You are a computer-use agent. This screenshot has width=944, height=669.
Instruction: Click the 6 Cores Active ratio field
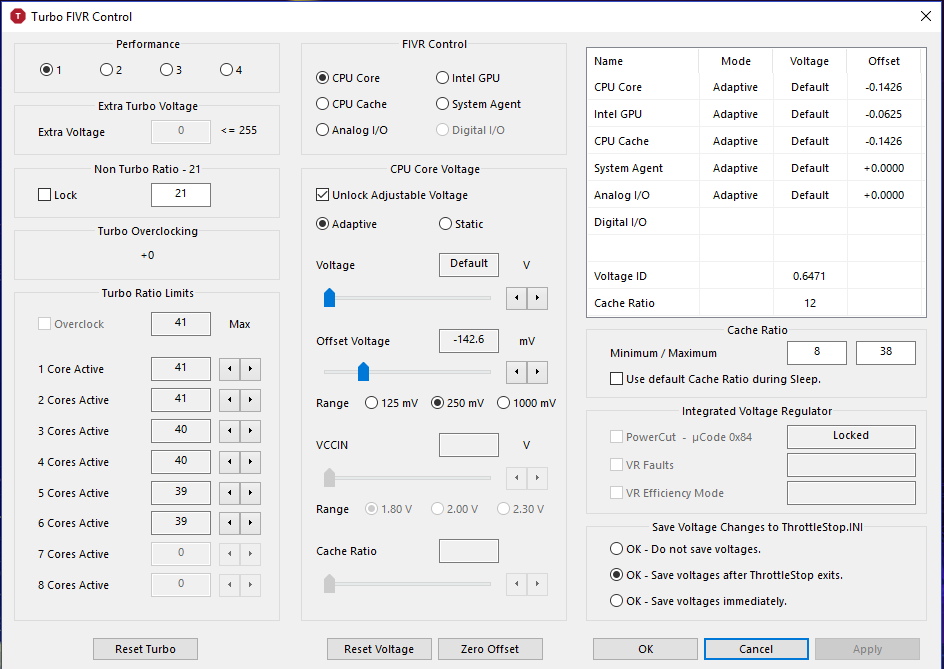coord(181,523)
